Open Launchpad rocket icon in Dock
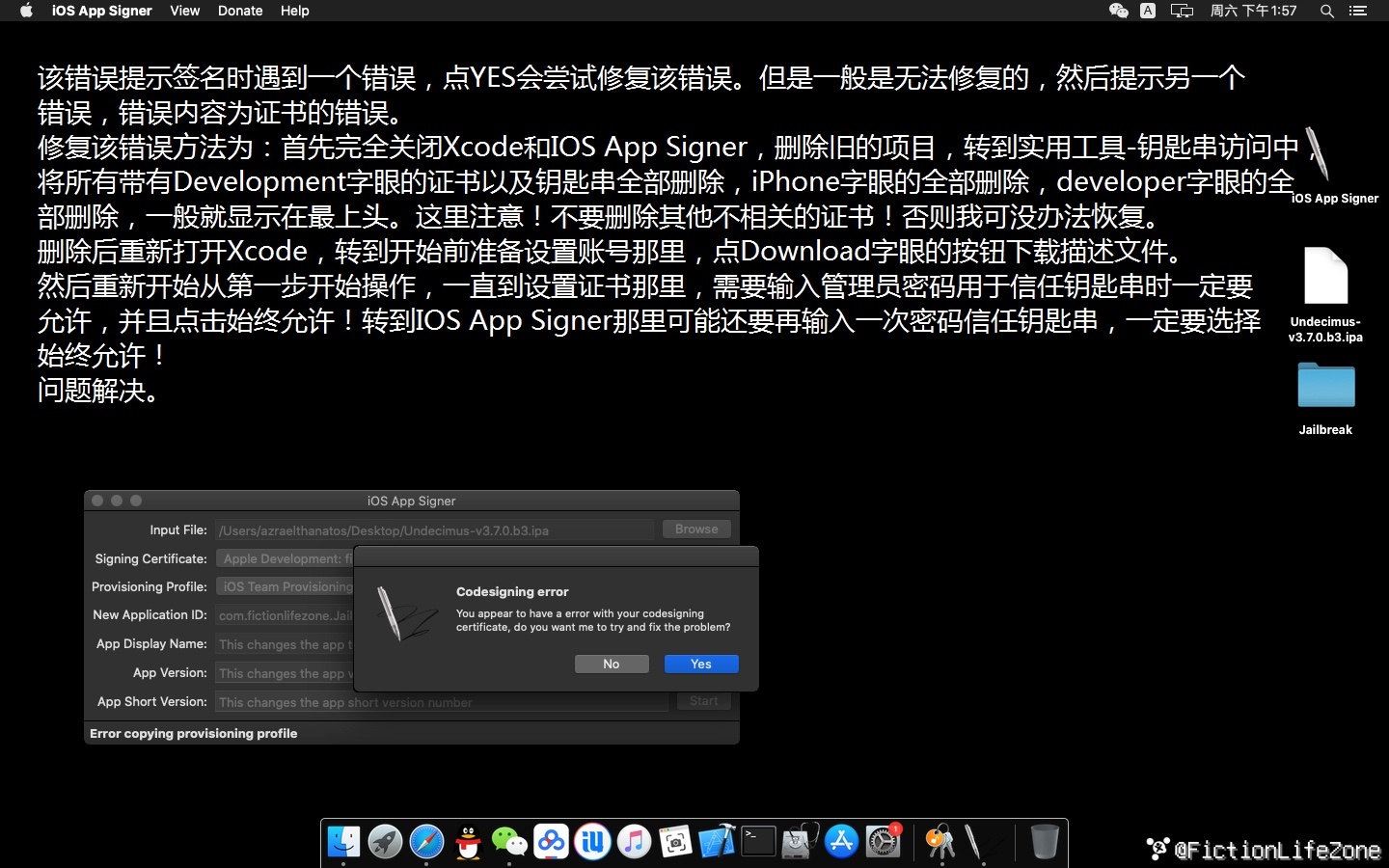The height and width of the screenshot is (868, 1389). [x=385, y=842]
